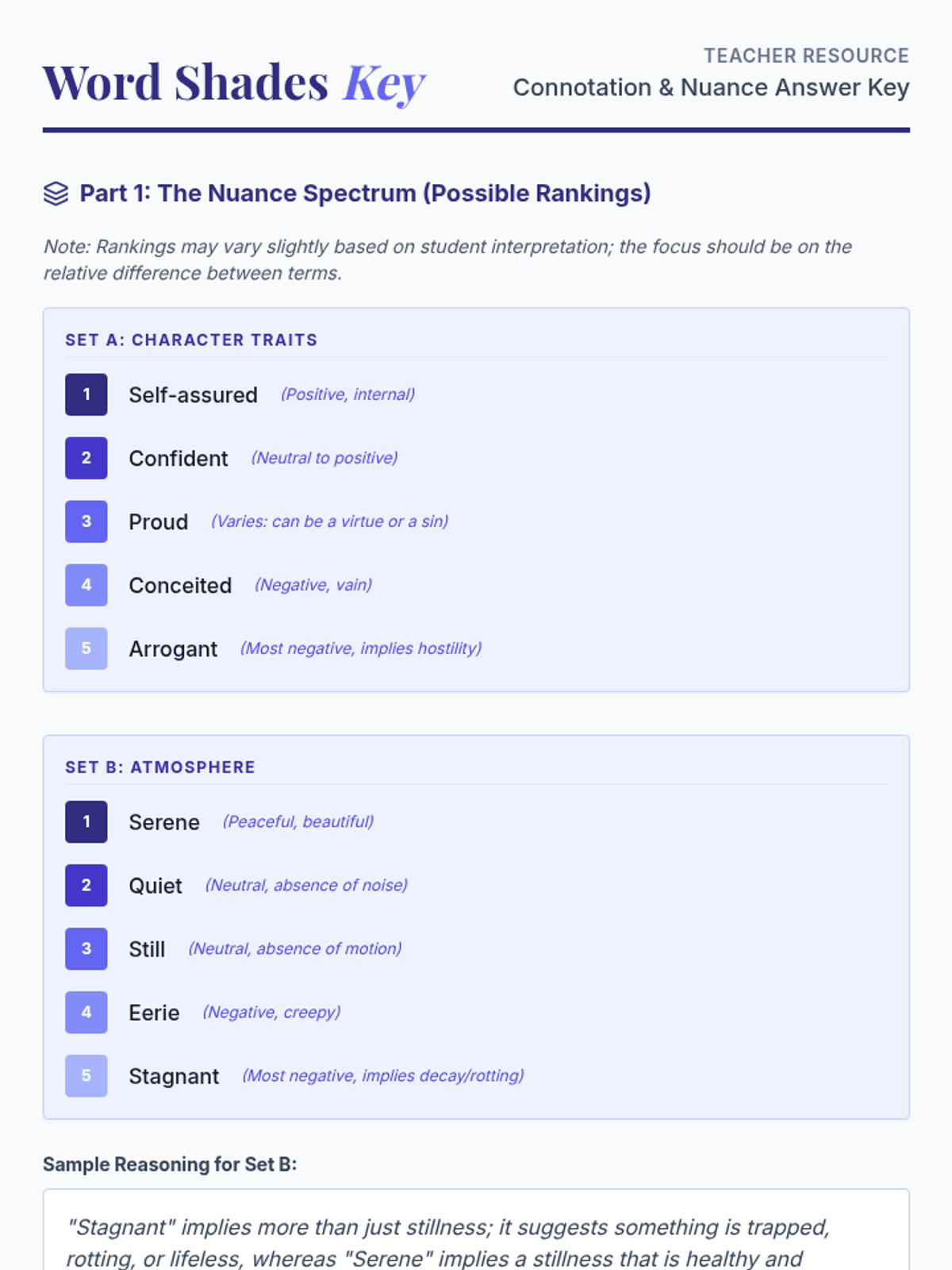
Task: Click number 1 badge next to Self-assured
Action: (86, 394)
